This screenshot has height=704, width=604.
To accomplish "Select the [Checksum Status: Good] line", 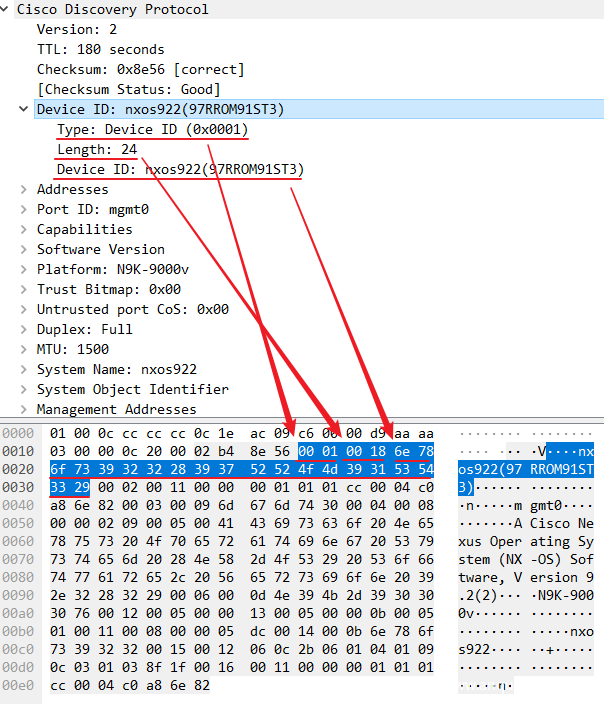I will click(129, 89).
